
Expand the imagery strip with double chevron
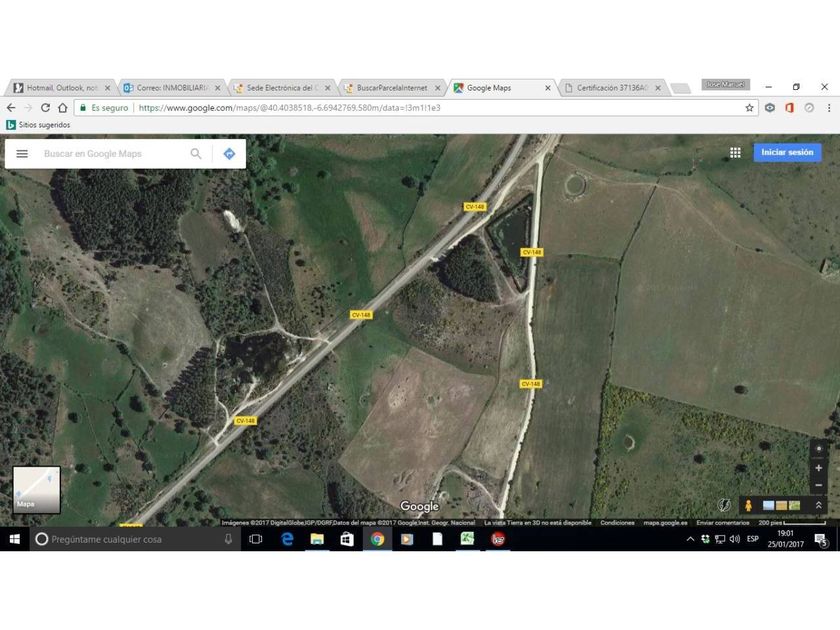pos(819,505)
